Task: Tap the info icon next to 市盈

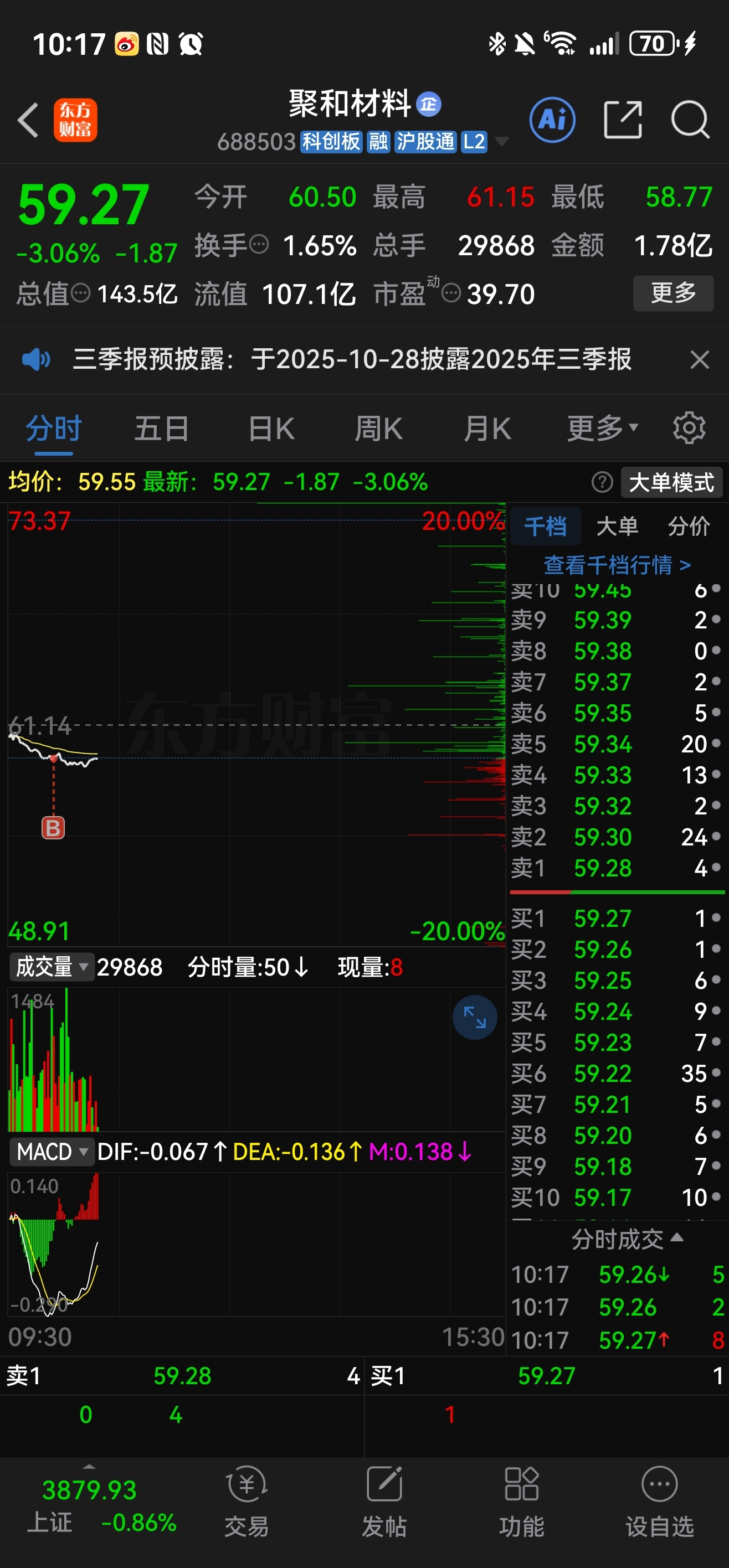Action: pyautogui.click(x=451, y=293)
